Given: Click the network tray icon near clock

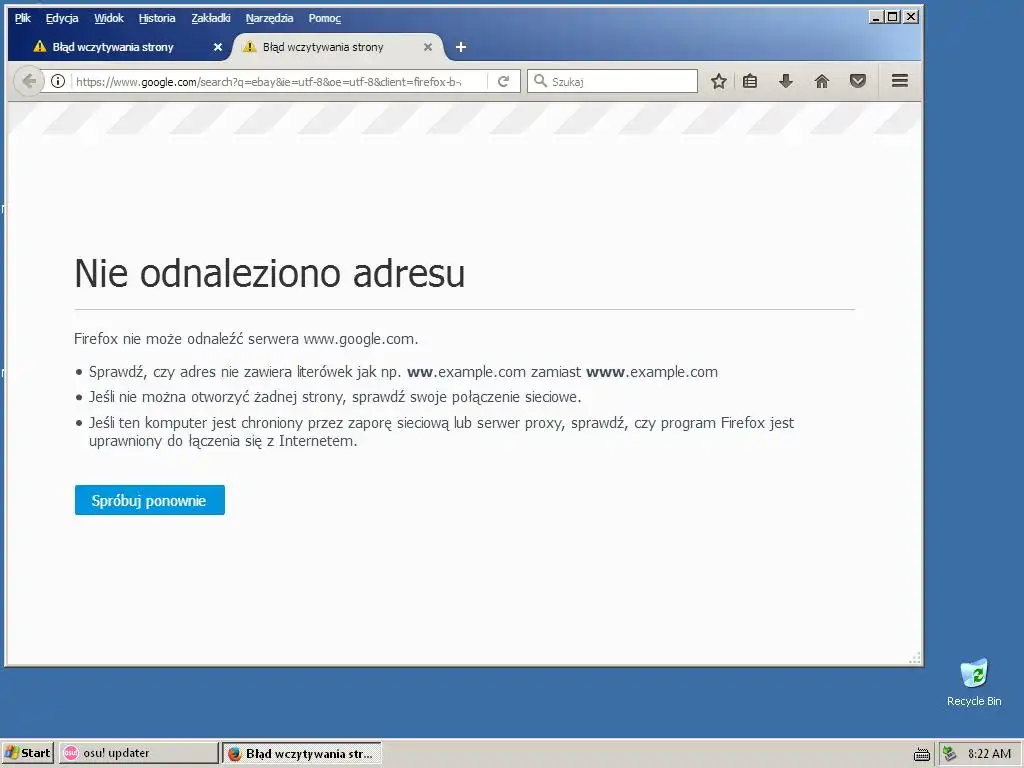Looking at the screenshot, I should click(x=950, y=754).
